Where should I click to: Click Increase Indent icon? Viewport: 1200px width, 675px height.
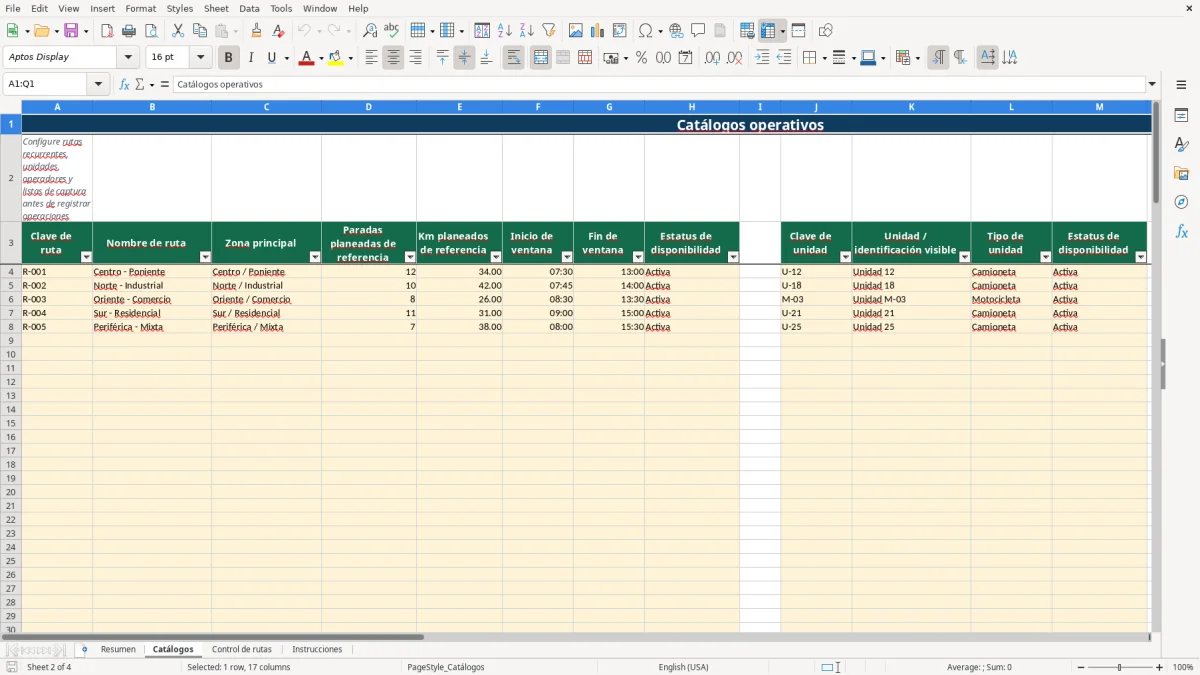click(762, 58)
